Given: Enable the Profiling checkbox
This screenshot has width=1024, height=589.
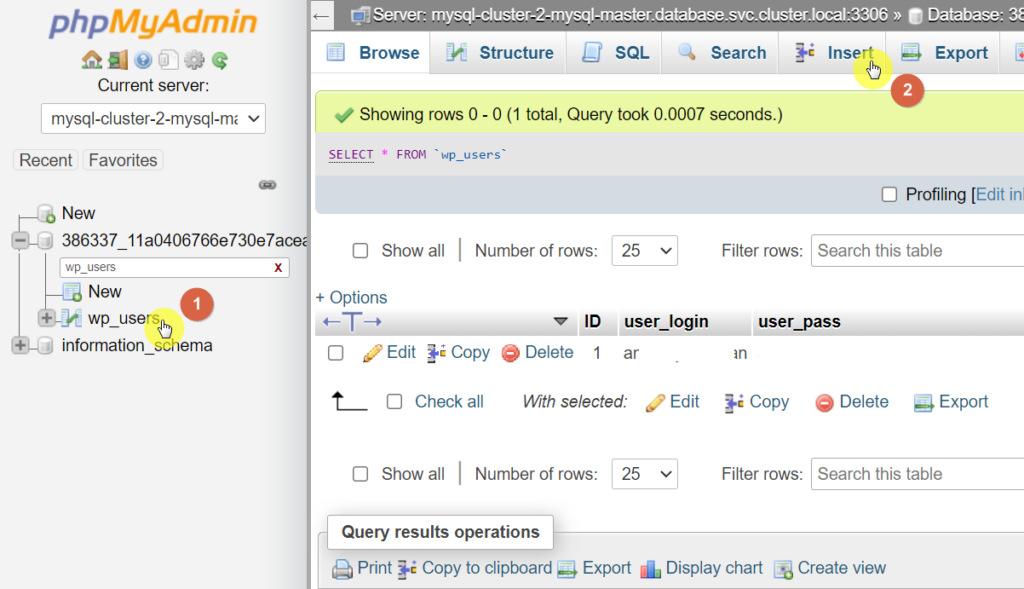Looking at the screenshot, I should pyautogui.click(x=889, y=195).
